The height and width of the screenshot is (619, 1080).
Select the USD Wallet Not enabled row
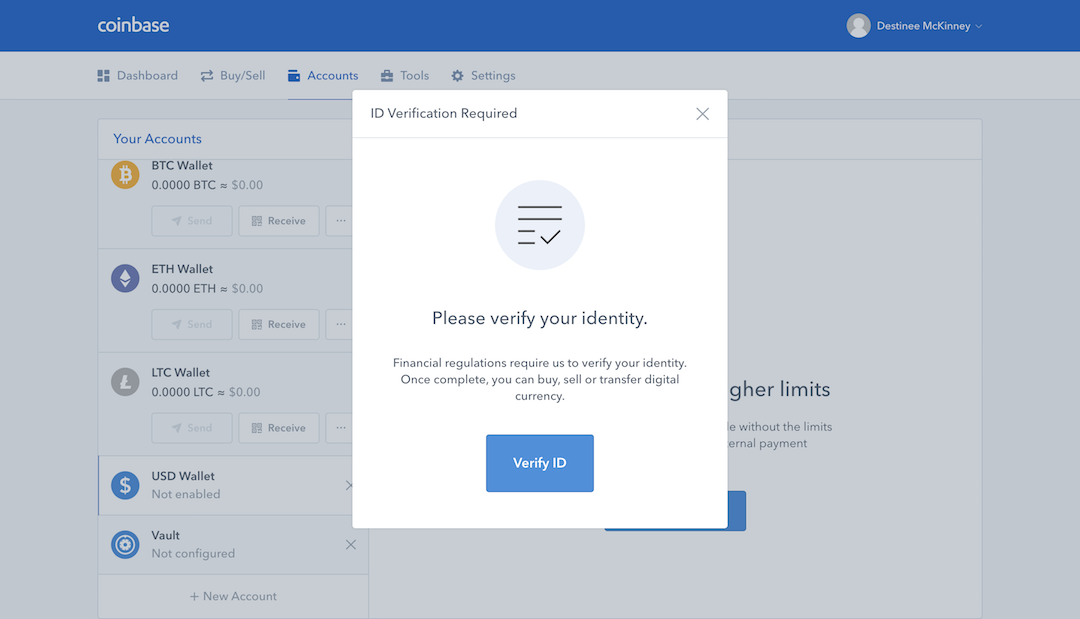226,485
